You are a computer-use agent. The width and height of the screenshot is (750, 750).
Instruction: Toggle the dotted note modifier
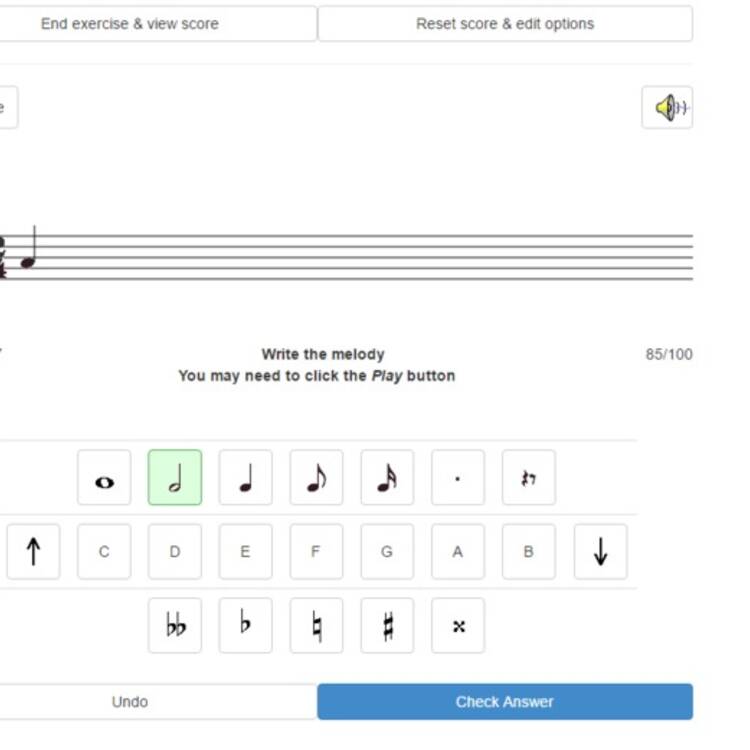point(458,477)
